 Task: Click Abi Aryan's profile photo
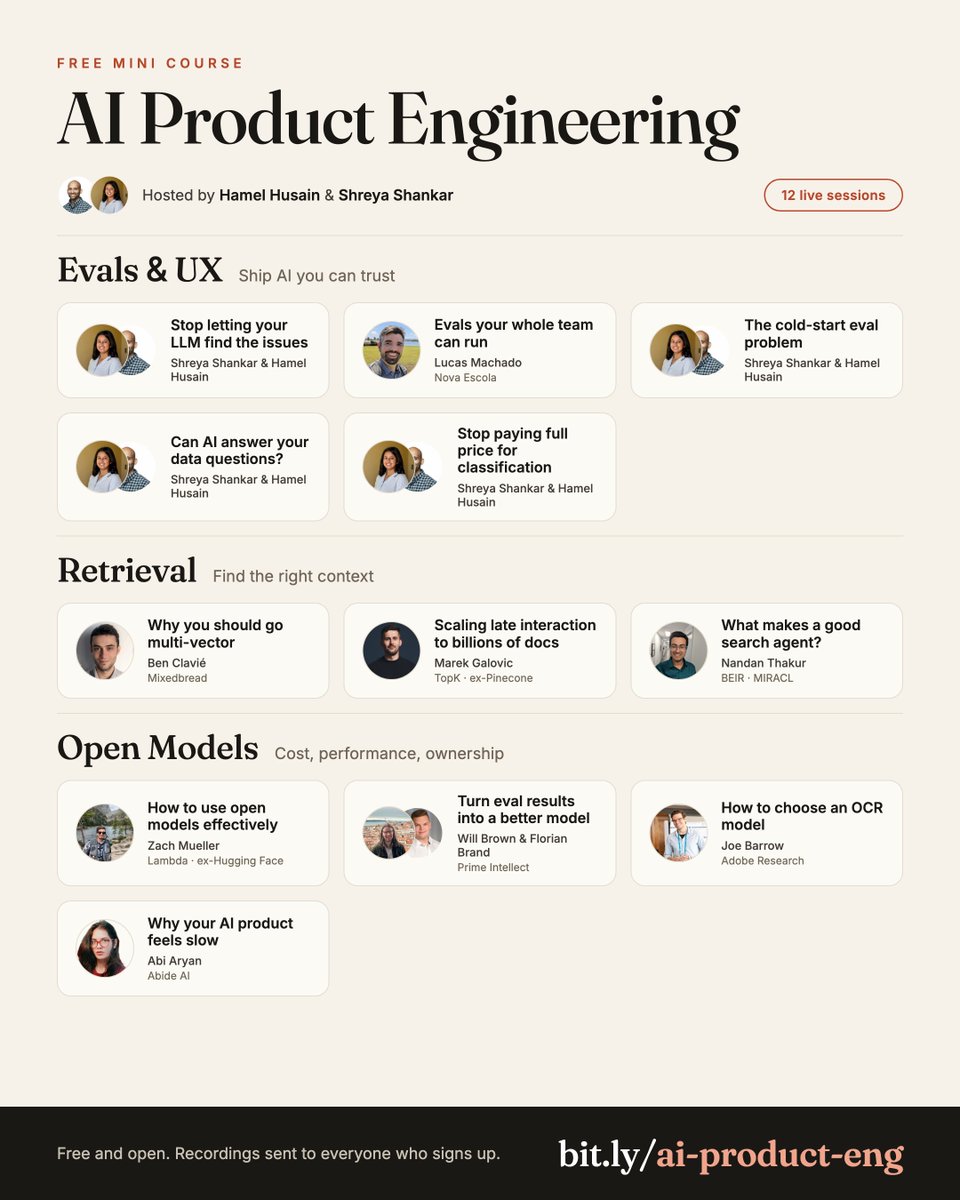click(x=105, y=949)
